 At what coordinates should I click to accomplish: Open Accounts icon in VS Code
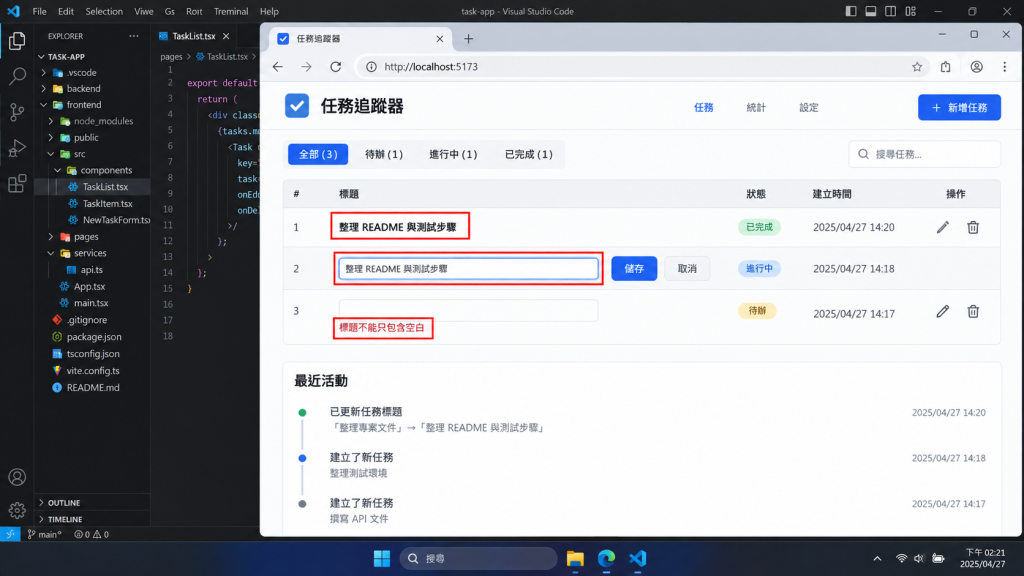[x=17, y=477]
